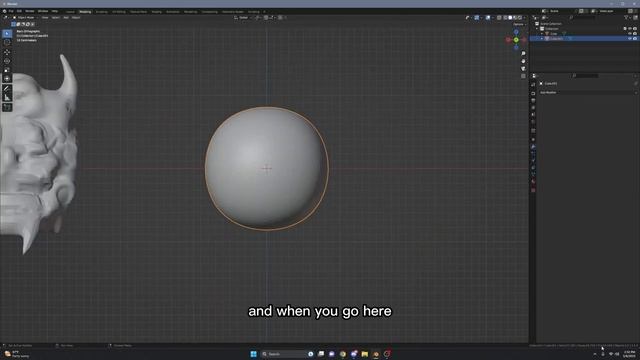Viewport: 640px width, 360px height.
Task: Click the viewport zoom magnifier gizmo
Action: pyautogui.click(x=523, y=53)
